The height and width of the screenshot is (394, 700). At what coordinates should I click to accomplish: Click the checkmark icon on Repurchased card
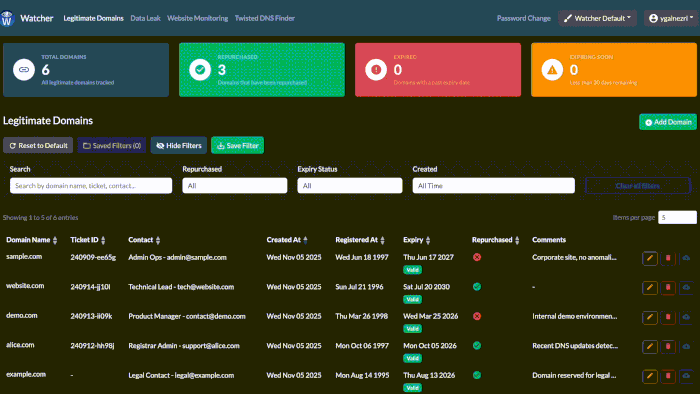pyautogui.click(x=200, y=70)
